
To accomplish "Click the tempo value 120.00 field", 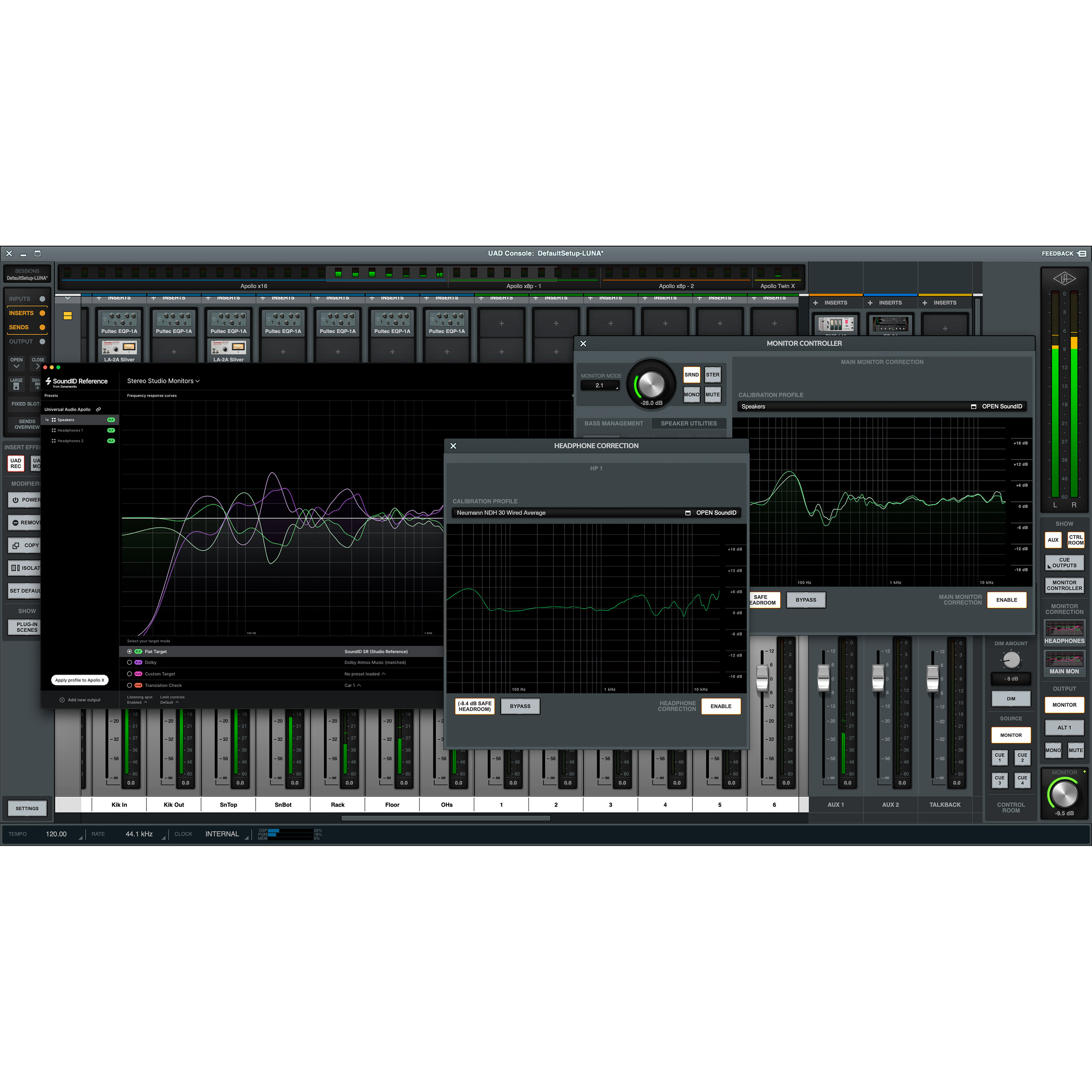I will coord(56,834).
